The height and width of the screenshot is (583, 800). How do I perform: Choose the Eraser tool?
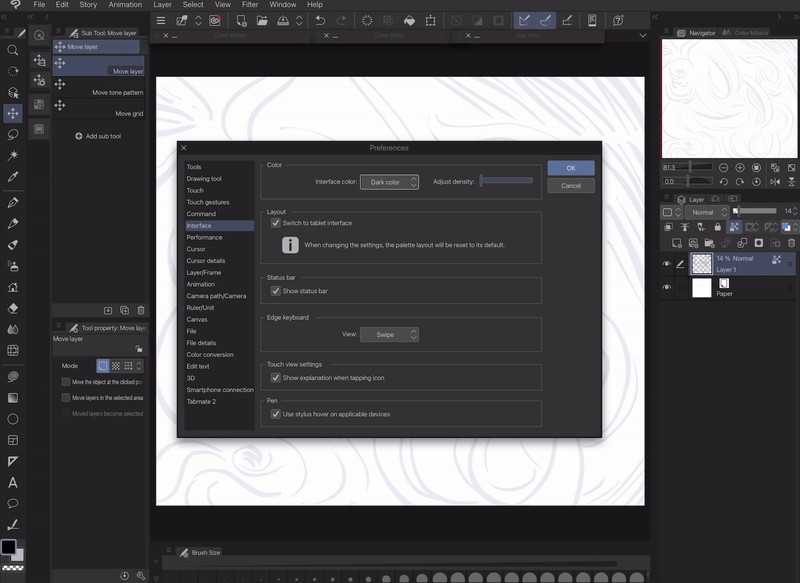click(13, 308)
